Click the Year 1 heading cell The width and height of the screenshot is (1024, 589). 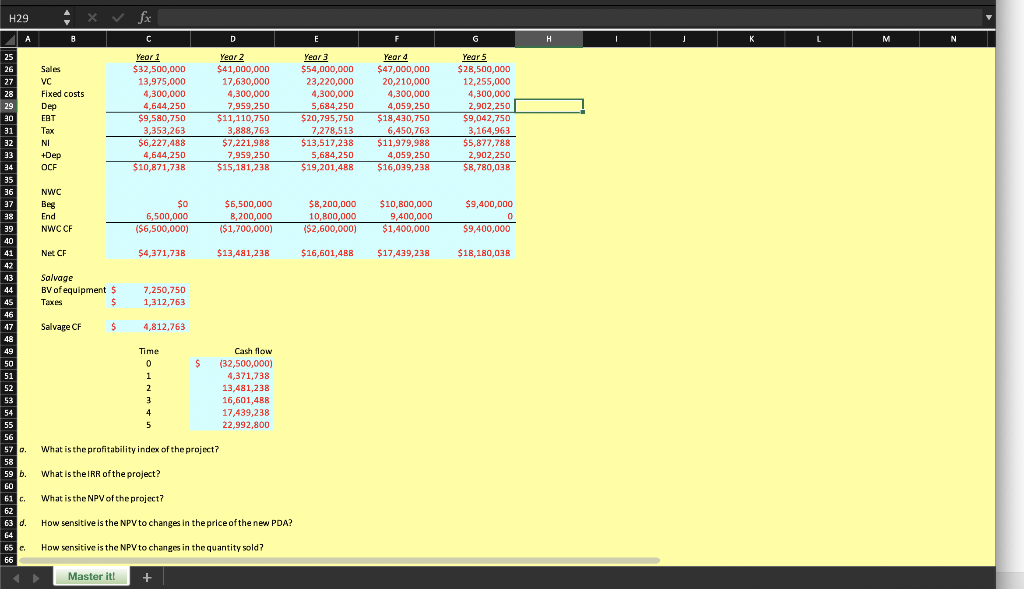click(x=148, y=57)
